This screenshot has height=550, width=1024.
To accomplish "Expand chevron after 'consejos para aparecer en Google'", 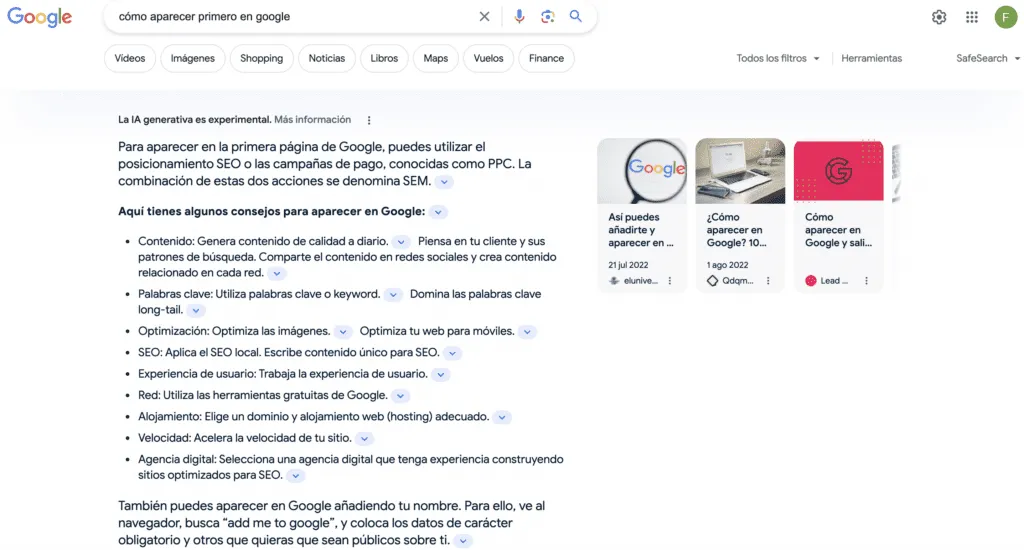I will click(x=438, y=212).
